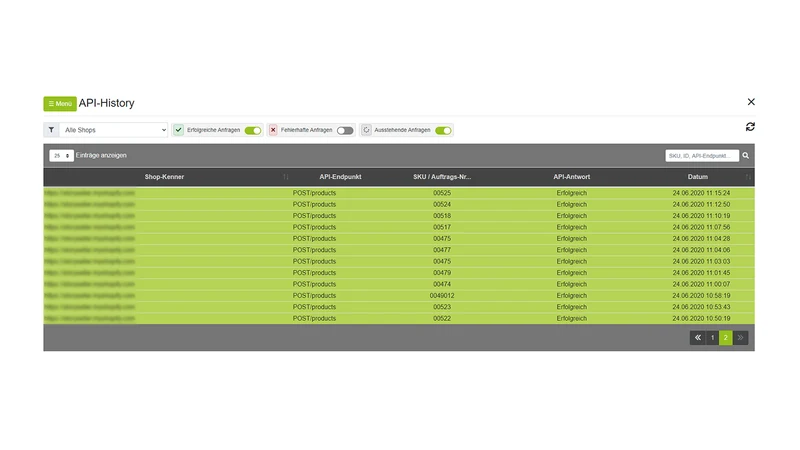800x450 pixels.
Task: Select SKU 00522 cell
Action: (442, 318)
